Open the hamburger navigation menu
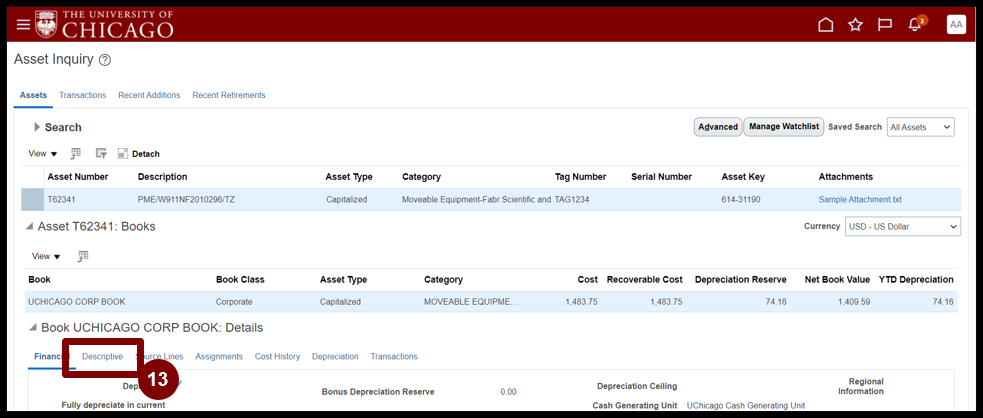This screenshot has height=418, width=983. click(23, 24)
